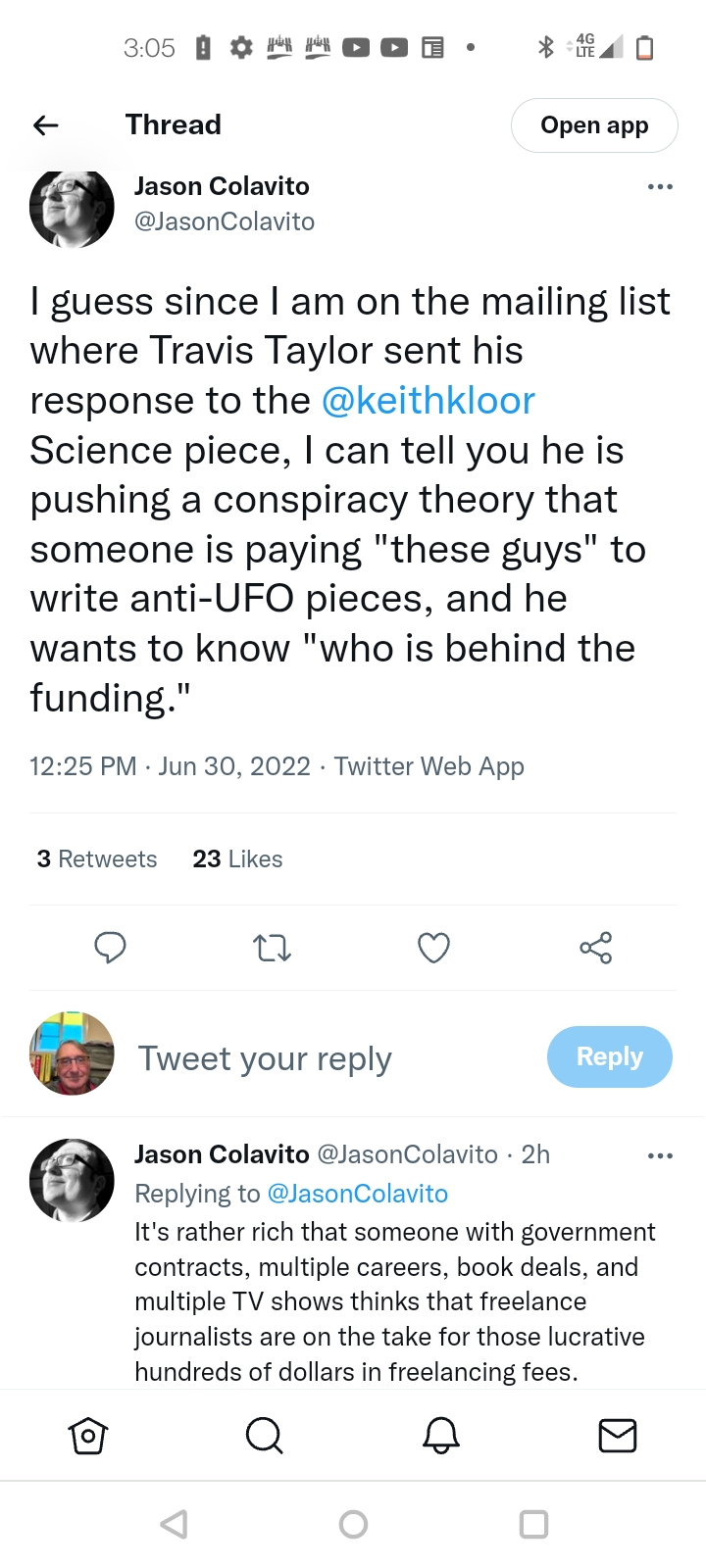Tap the Tweet your reply field
Viewport: 706px width, 1568px height.
point(265,1058)
